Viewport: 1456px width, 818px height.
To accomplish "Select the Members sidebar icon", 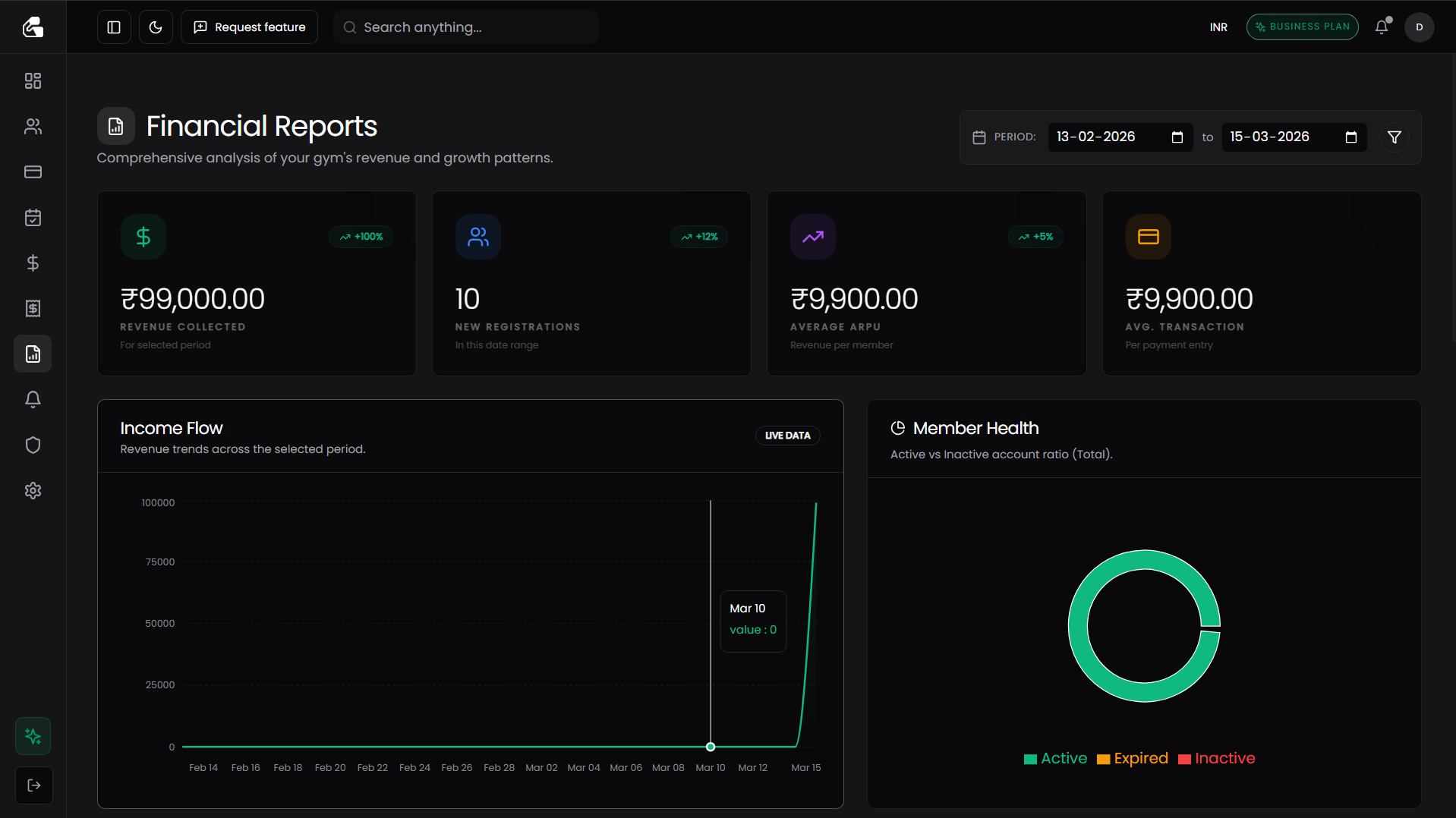I will point(33,127).
